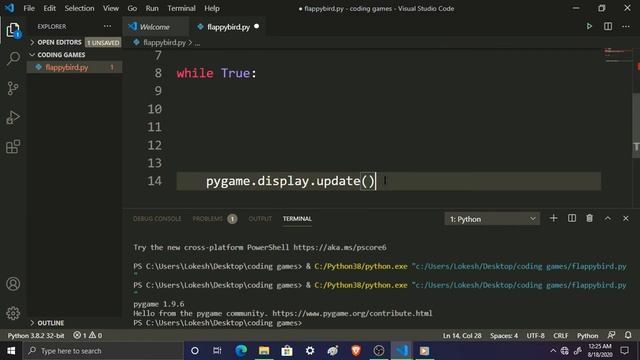Open the Go menu
The height and width of the screenshot is (360, 640).
click(x=132, y=8)
